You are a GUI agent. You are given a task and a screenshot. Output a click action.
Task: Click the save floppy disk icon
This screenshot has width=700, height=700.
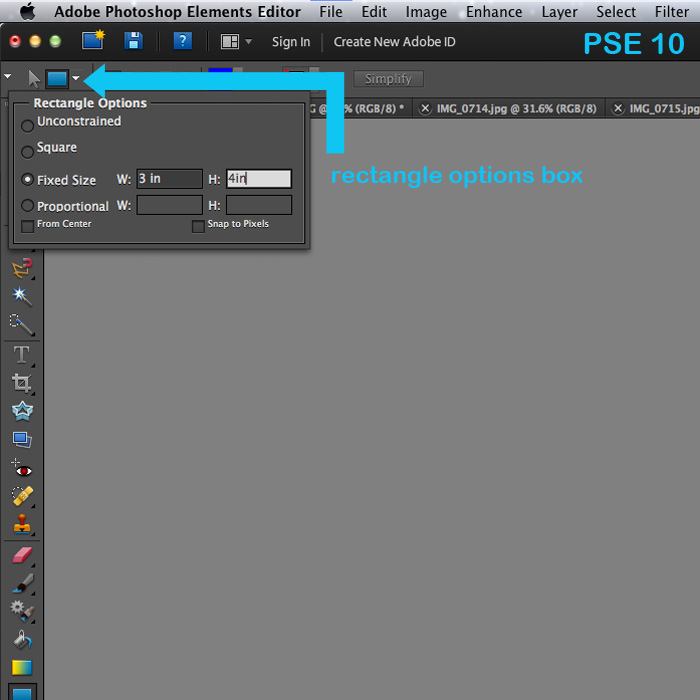(x=133, y=41)
